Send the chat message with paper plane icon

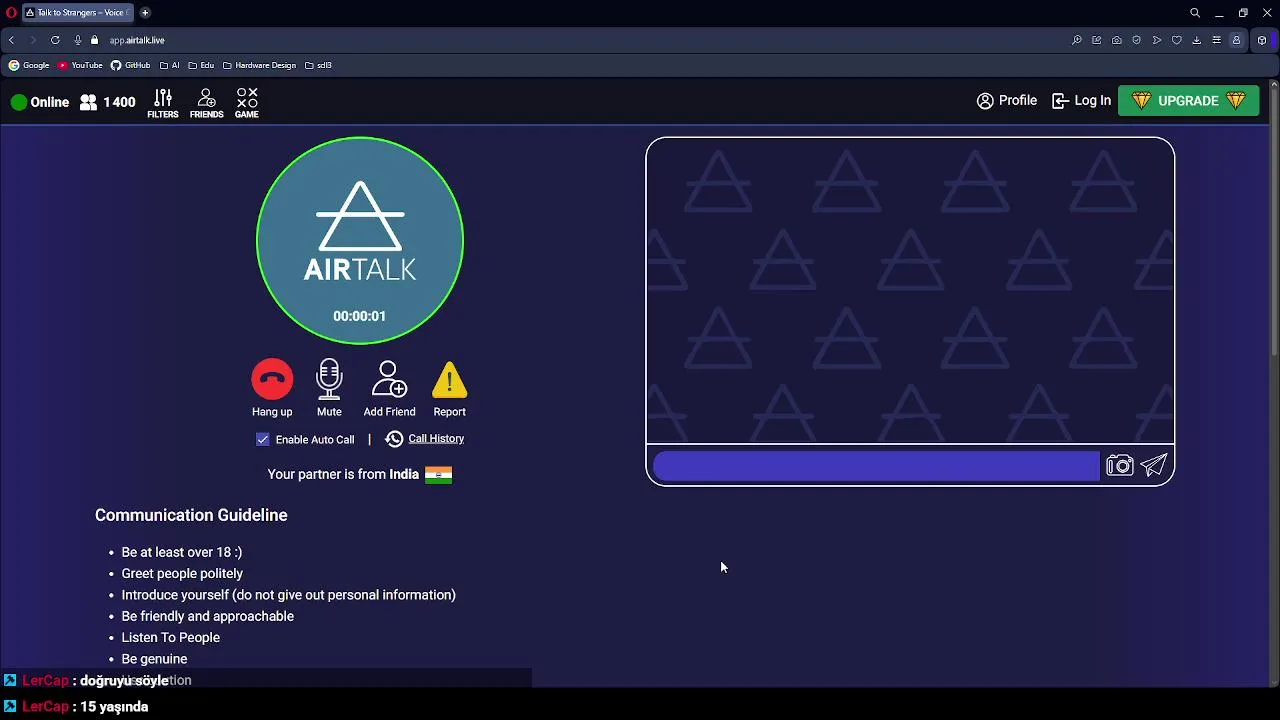point(1154,466)
